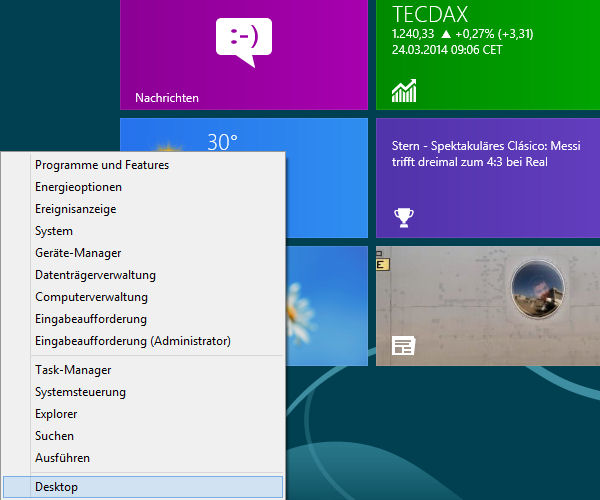Click the TECDAX finance chart icon

click(404, 92)
